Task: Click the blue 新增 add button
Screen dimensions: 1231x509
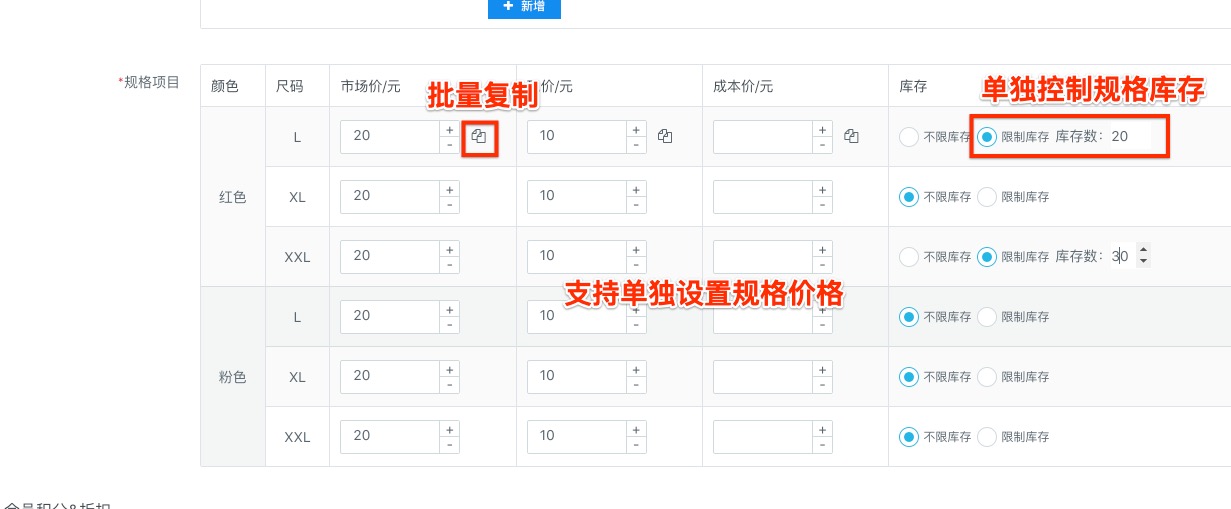Action: pos(524,7)
